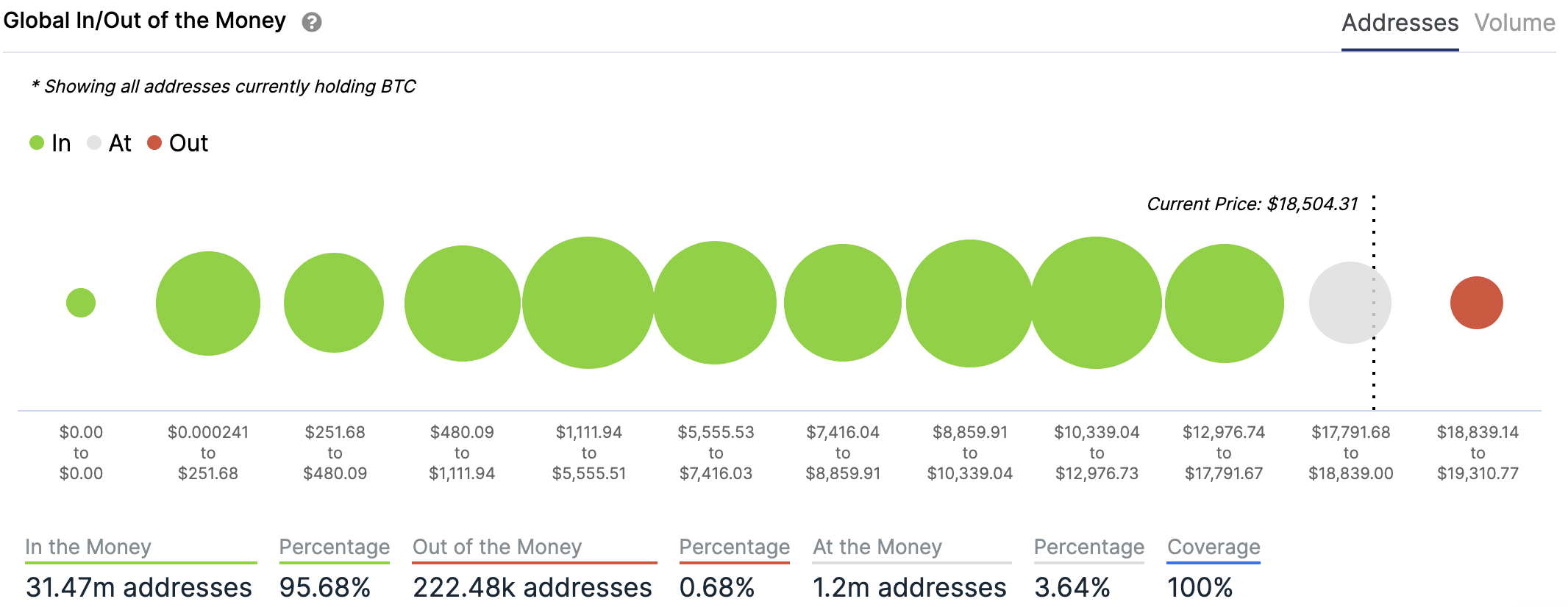Click the bubble above $12,976.74 to $17,791.67

click(1224, 303)
